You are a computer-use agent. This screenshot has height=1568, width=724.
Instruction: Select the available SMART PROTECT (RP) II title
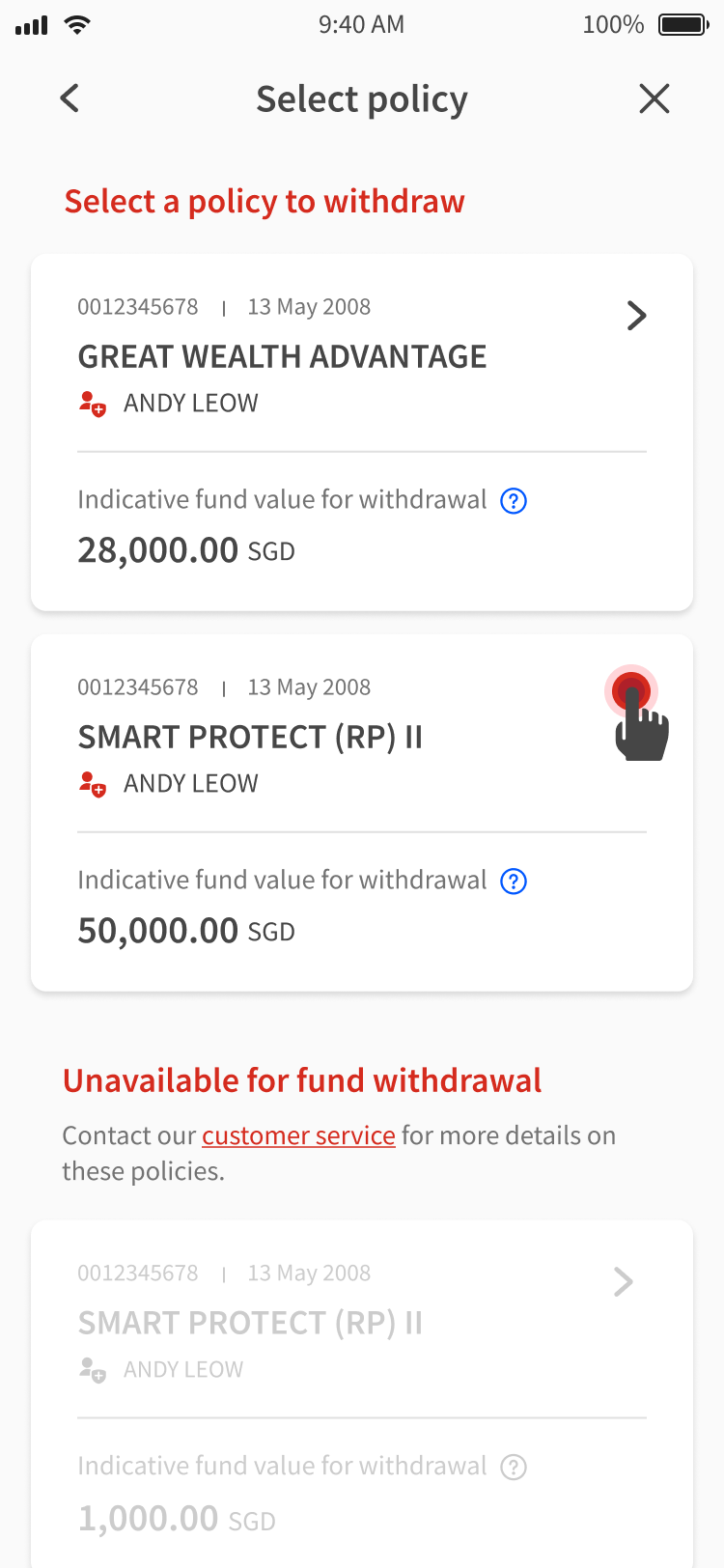(250, 738)
